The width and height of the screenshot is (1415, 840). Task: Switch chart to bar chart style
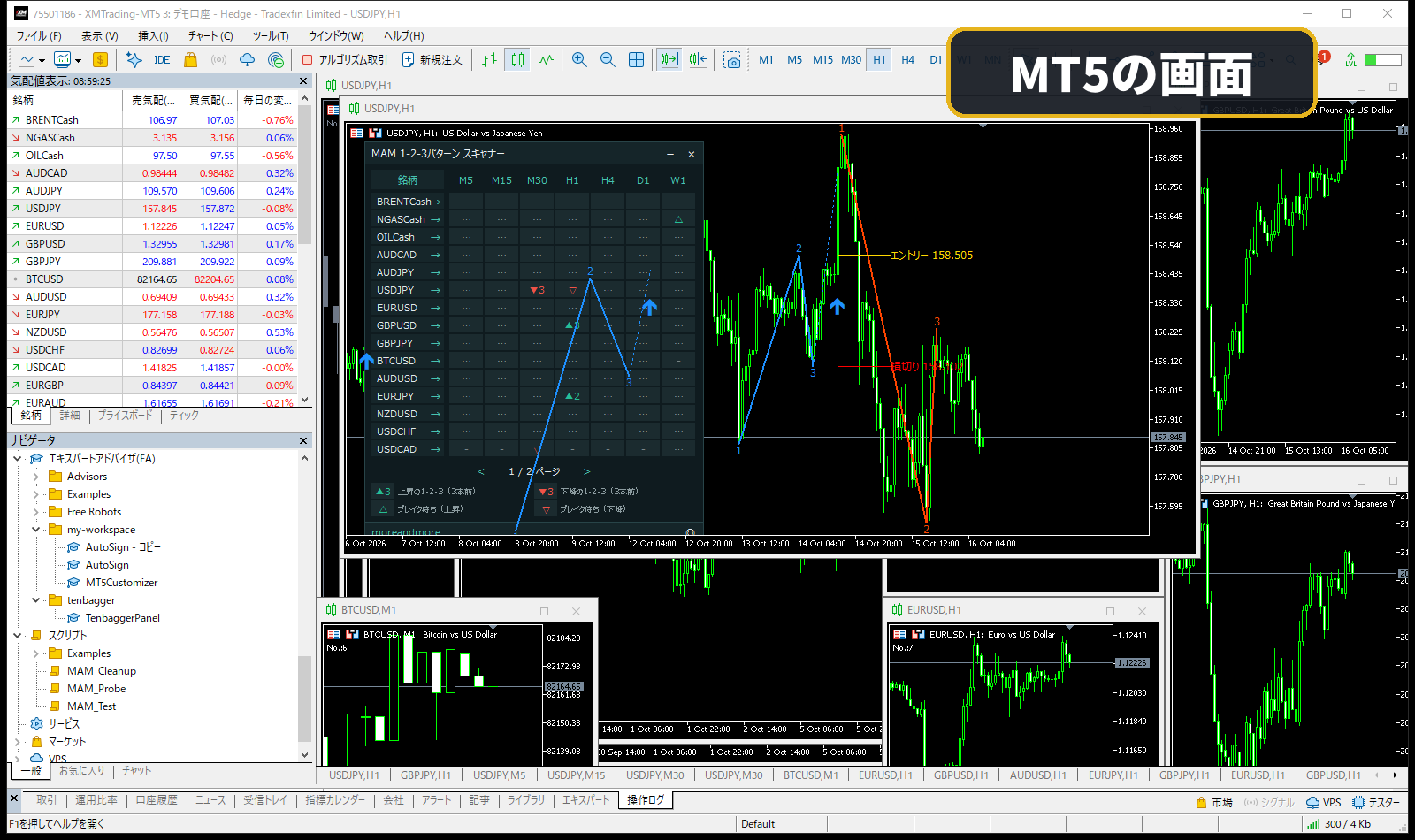point(489,60)
